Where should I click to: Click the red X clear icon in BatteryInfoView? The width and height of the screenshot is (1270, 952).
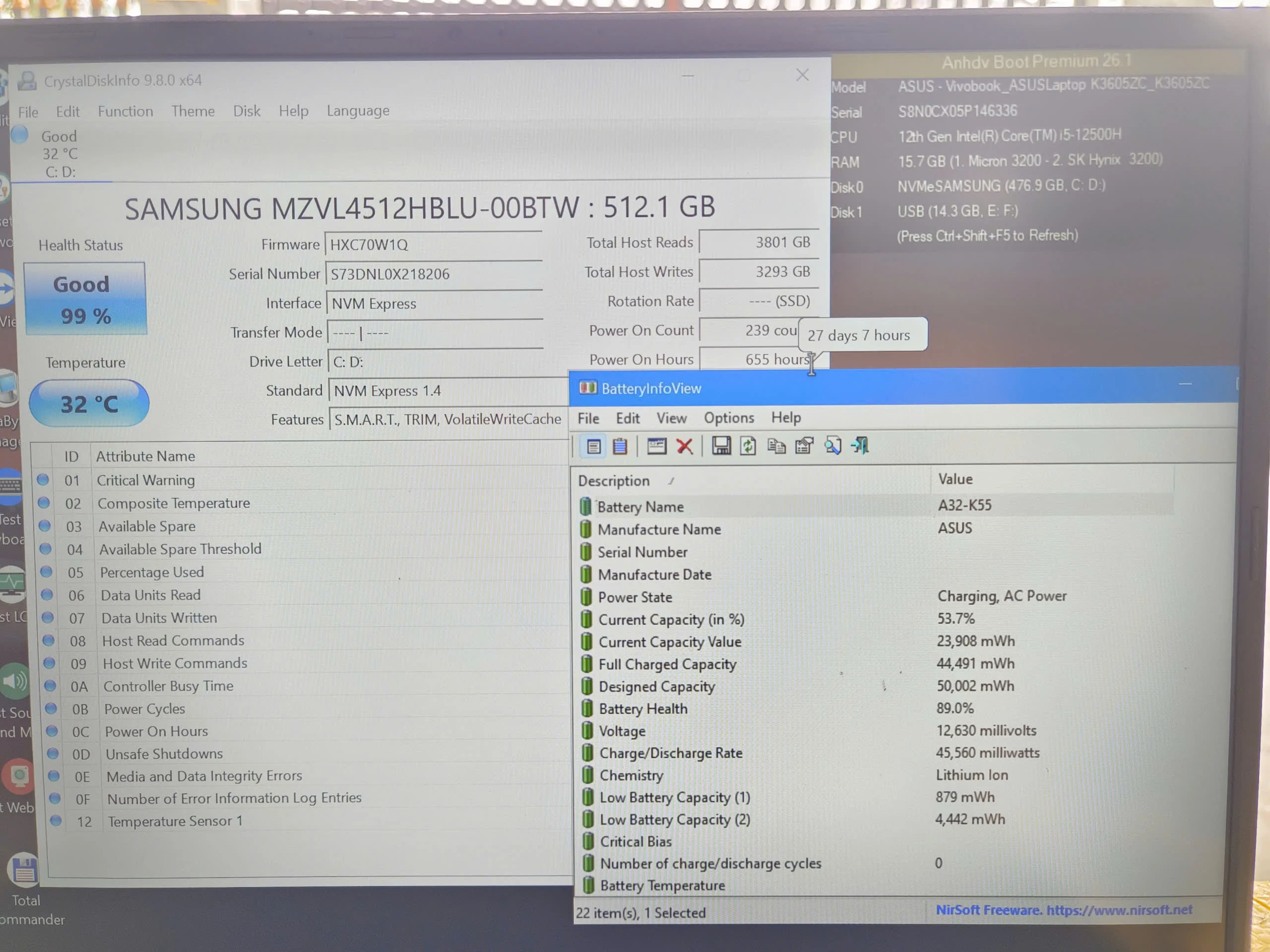coord(685,446)
